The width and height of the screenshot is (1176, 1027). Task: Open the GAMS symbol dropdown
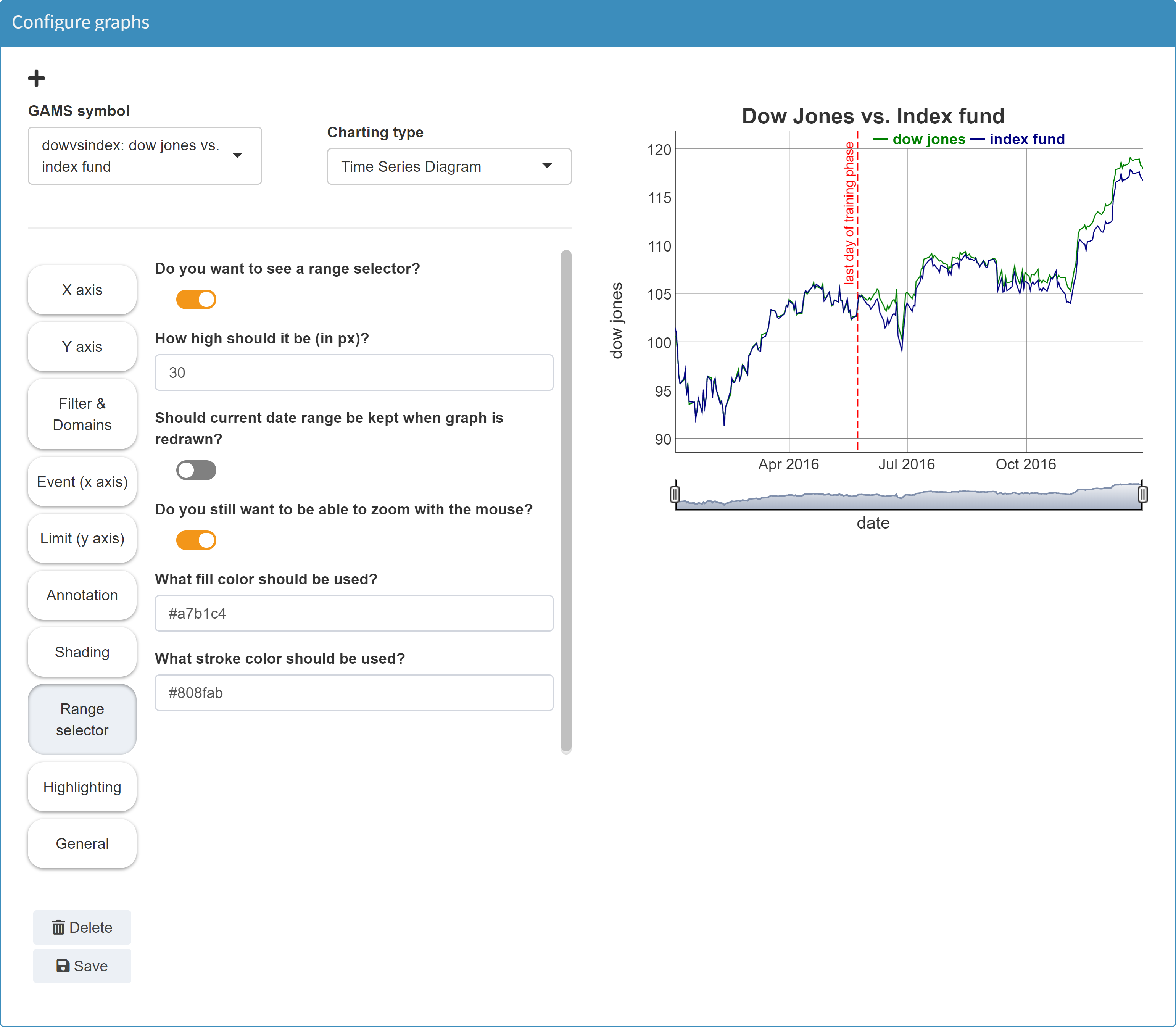point(144,156)
